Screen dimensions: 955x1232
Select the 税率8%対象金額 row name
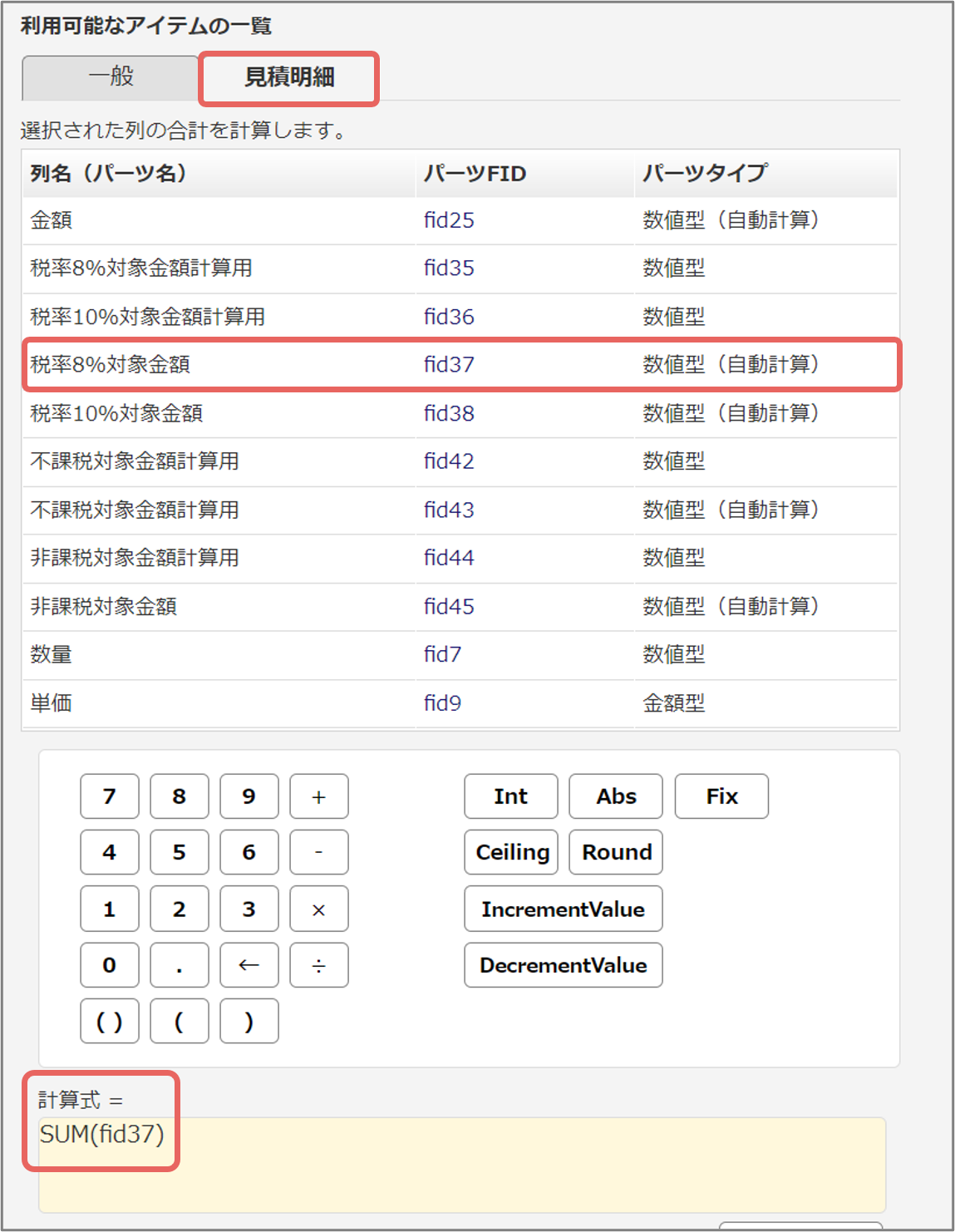point(111,365)
